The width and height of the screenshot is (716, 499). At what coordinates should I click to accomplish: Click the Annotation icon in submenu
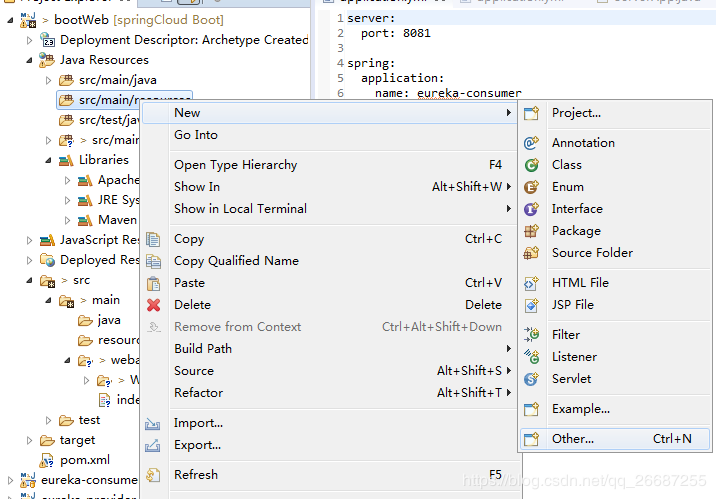[532, 143]
